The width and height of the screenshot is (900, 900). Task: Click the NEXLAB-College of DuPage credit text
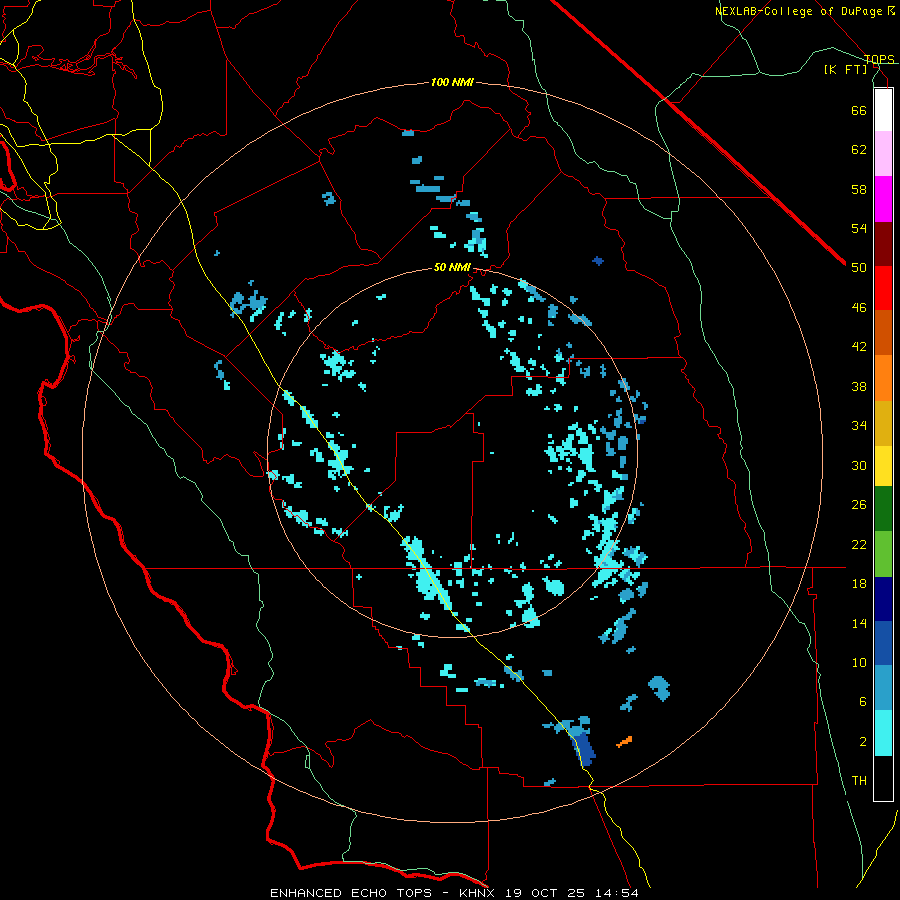[x=798, y=11]
